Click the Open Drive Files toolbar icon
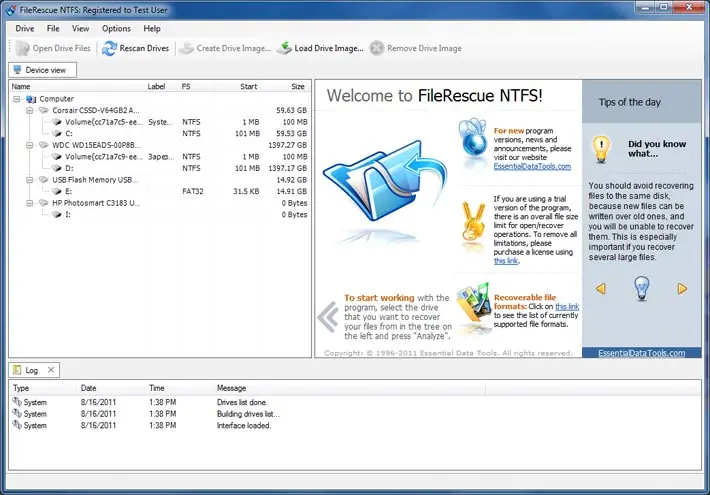 [22, 48]
